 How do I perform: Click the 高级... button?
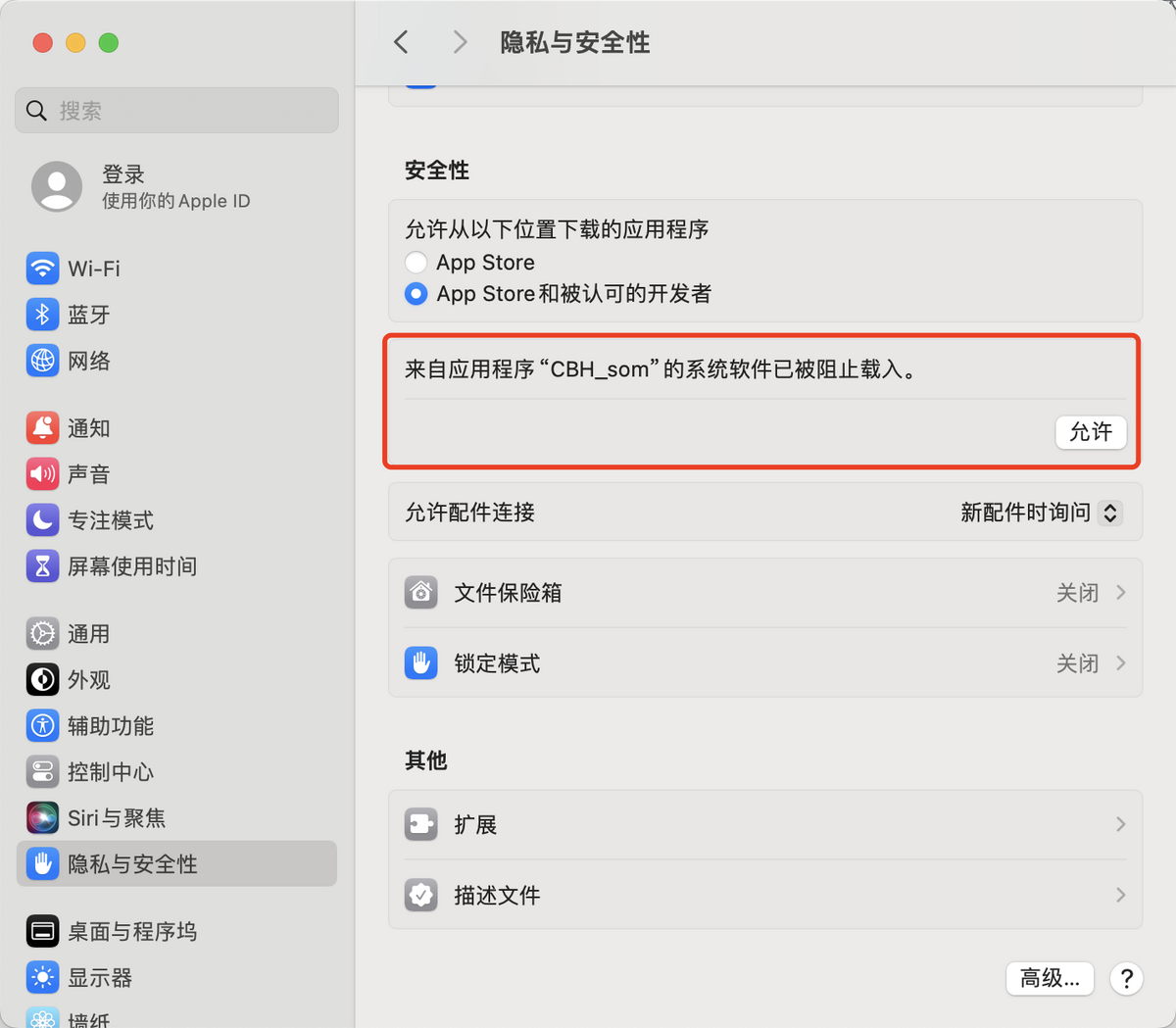1050,978
